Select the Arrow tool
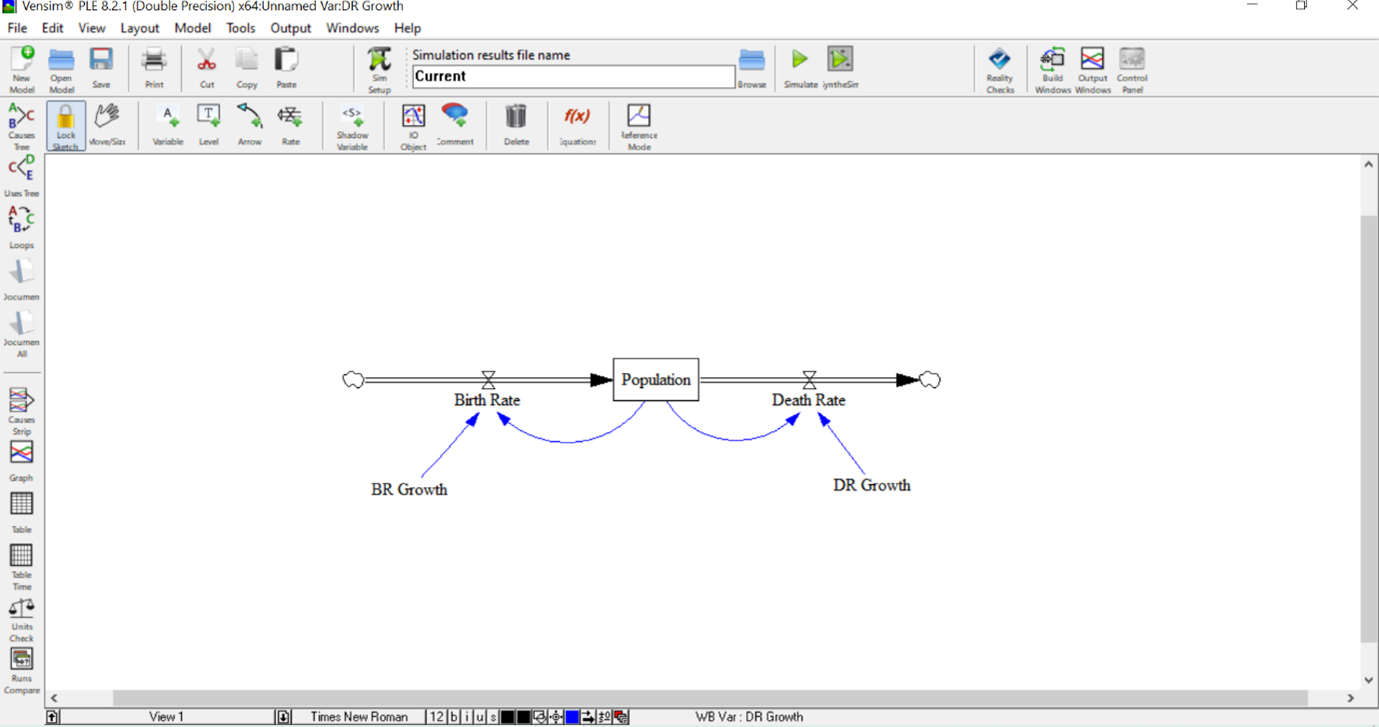This screenshot has width=1379, height=727. click(249, 125)
